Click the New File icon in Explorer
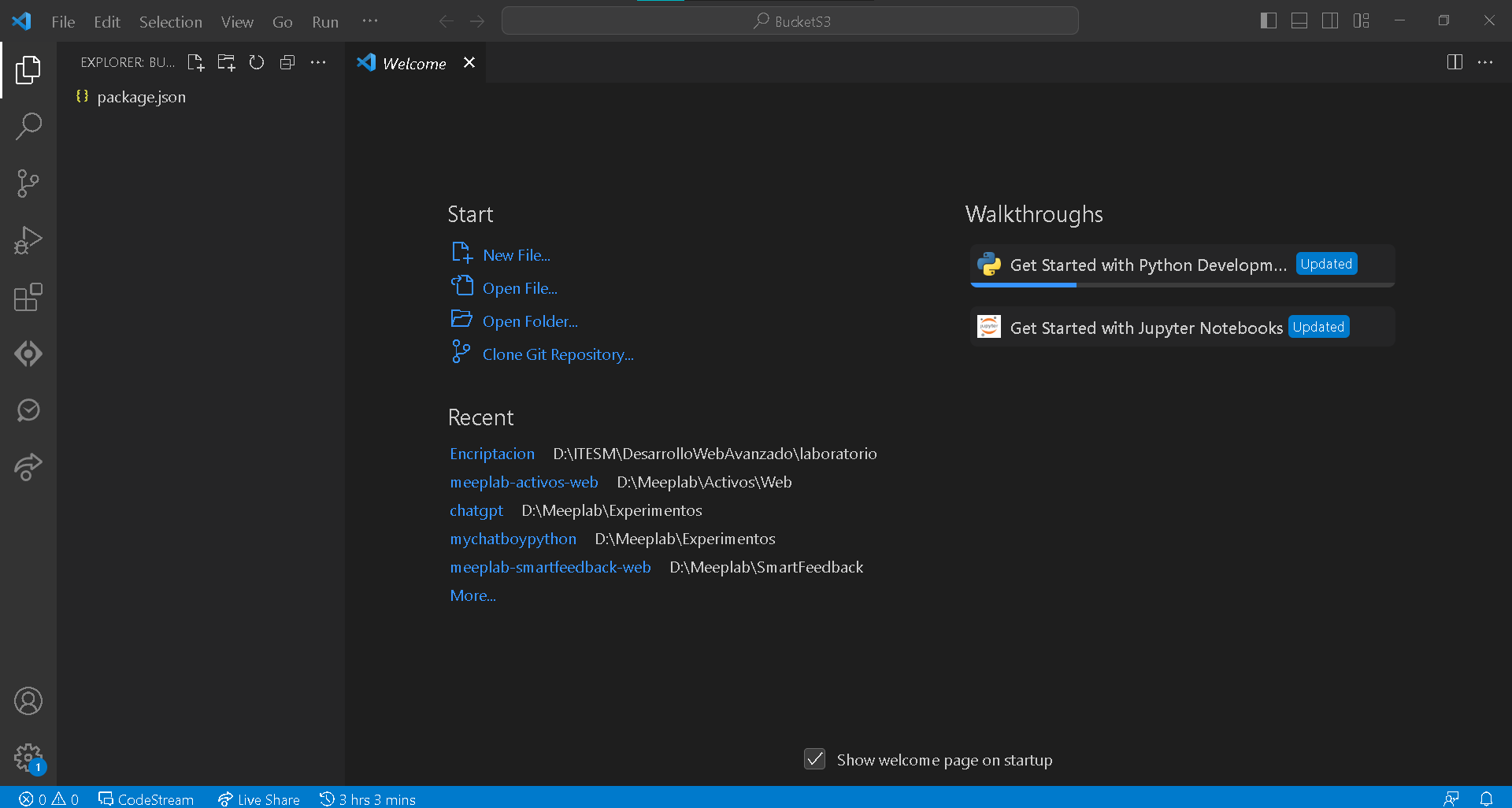 (195, 62)
